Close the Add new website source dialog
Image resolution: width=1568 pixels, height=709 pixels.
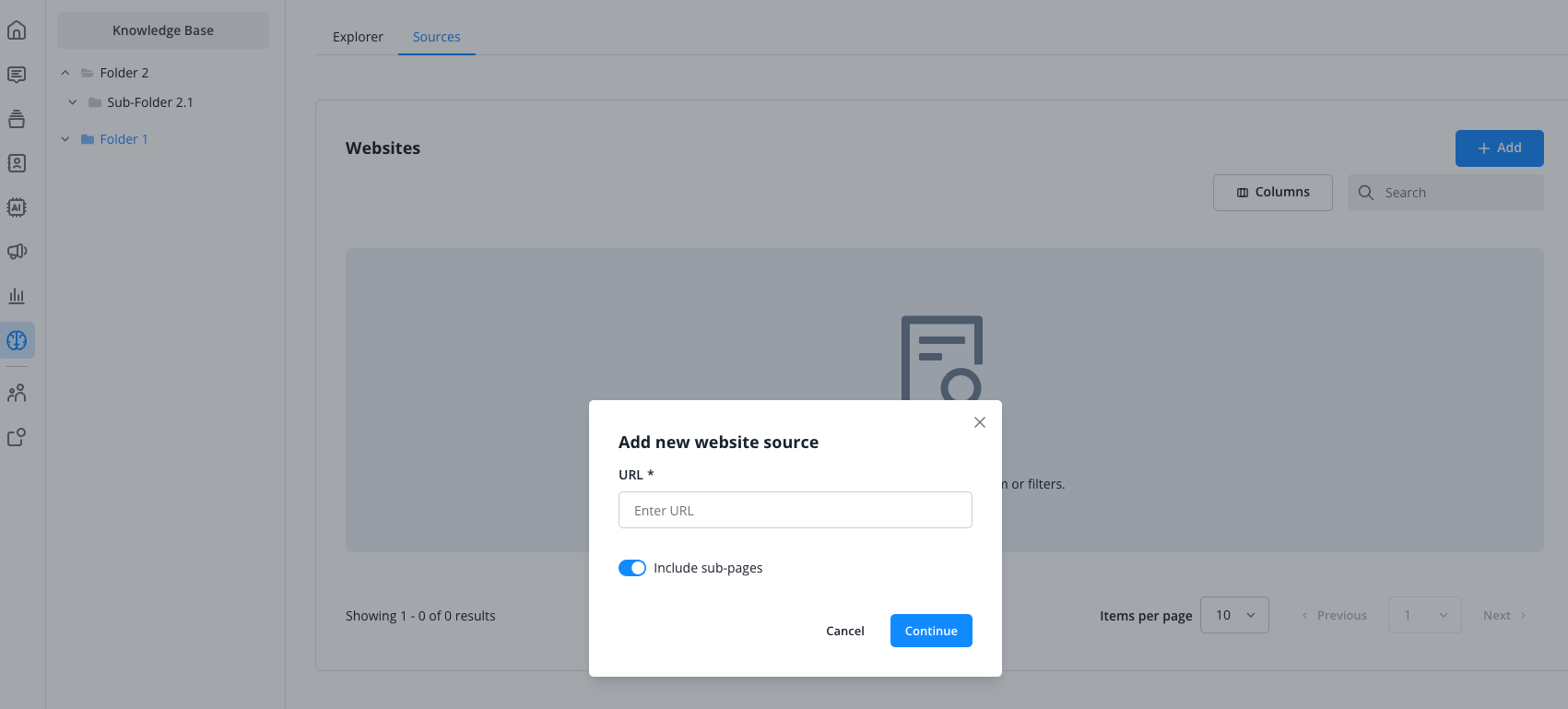tap(980, 422)
